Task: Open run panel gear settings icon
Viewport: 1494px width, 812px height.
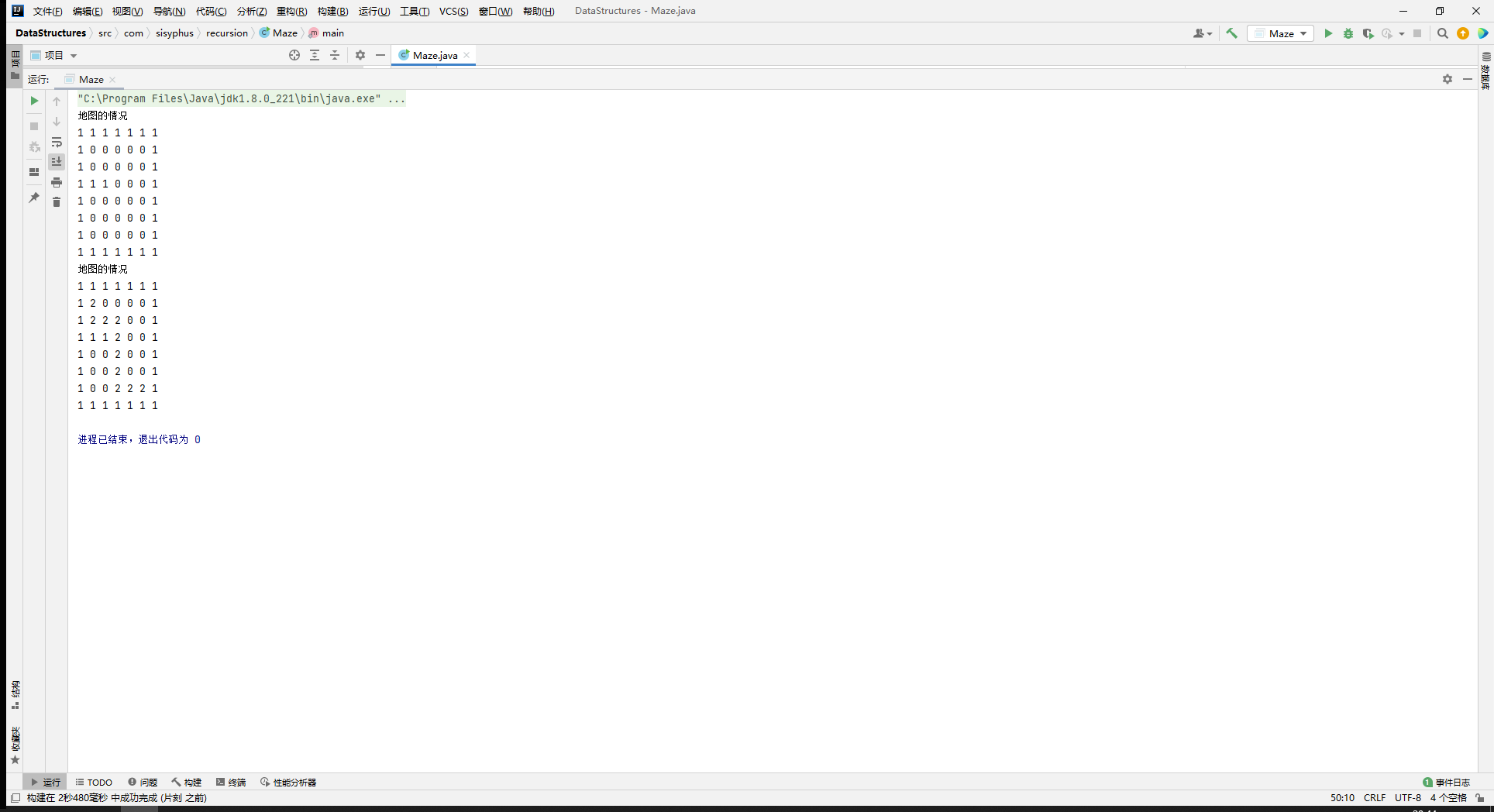Action: (1448, 79)
